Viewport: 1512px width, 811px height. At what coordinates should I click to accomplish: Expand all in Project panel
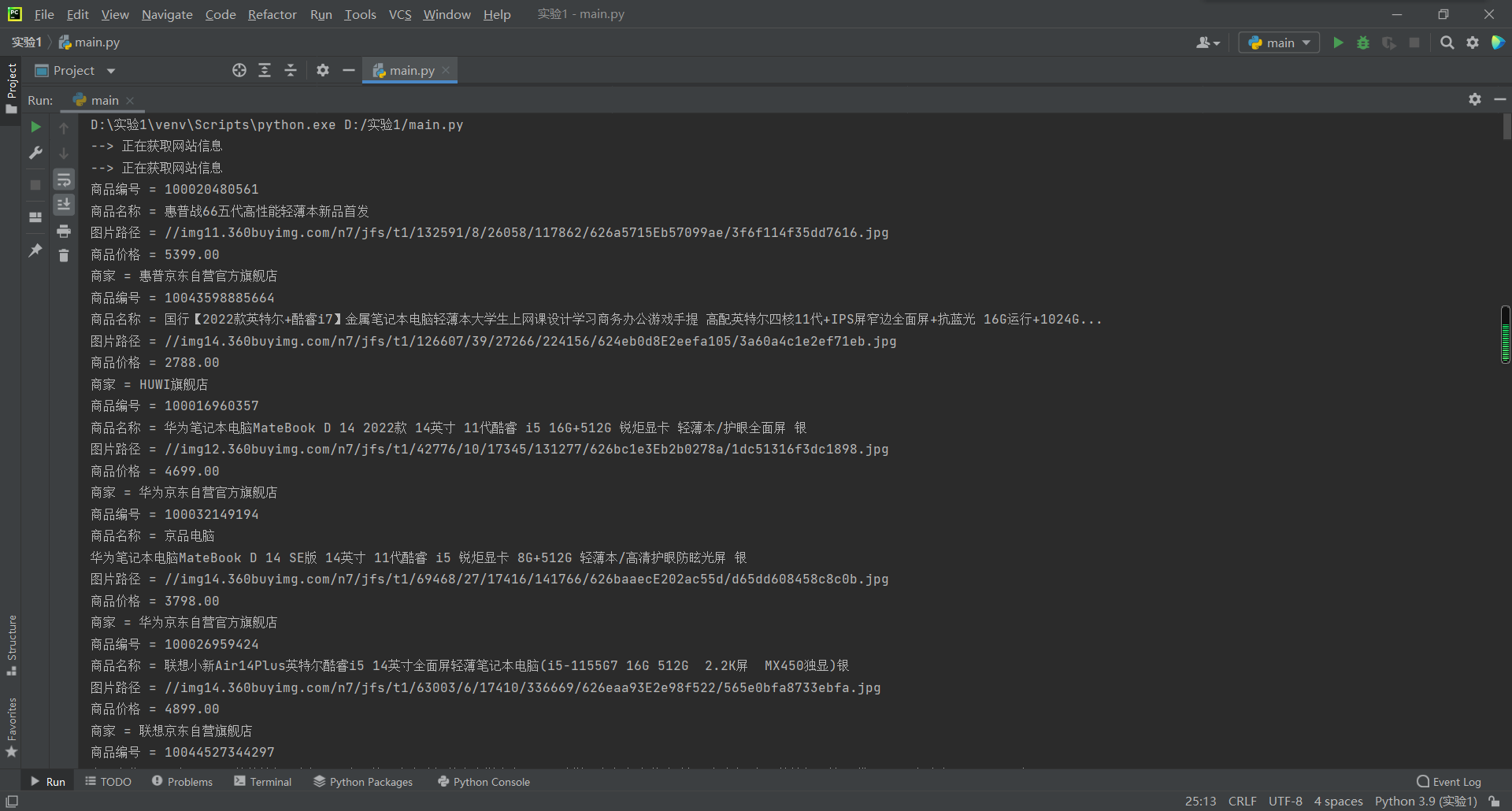[265, 70]
